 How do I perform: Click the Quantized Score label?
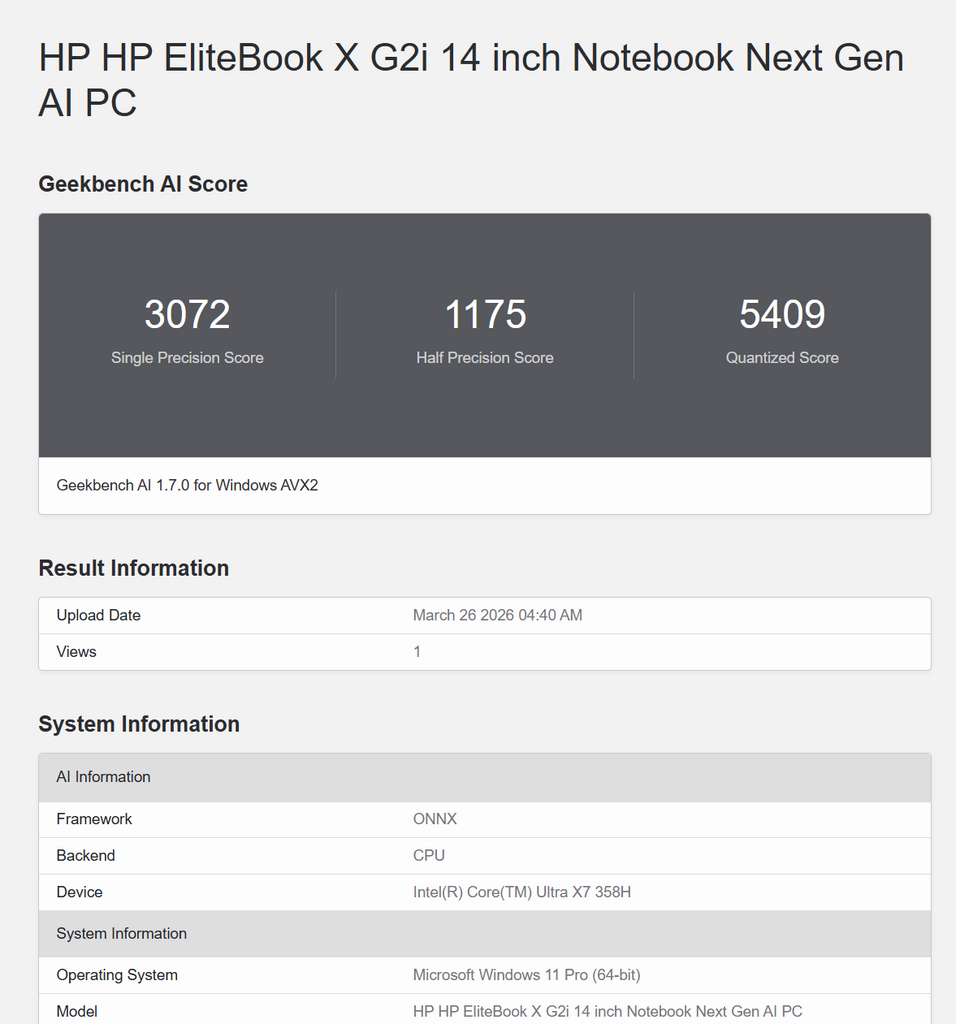(x=782, y=358)
